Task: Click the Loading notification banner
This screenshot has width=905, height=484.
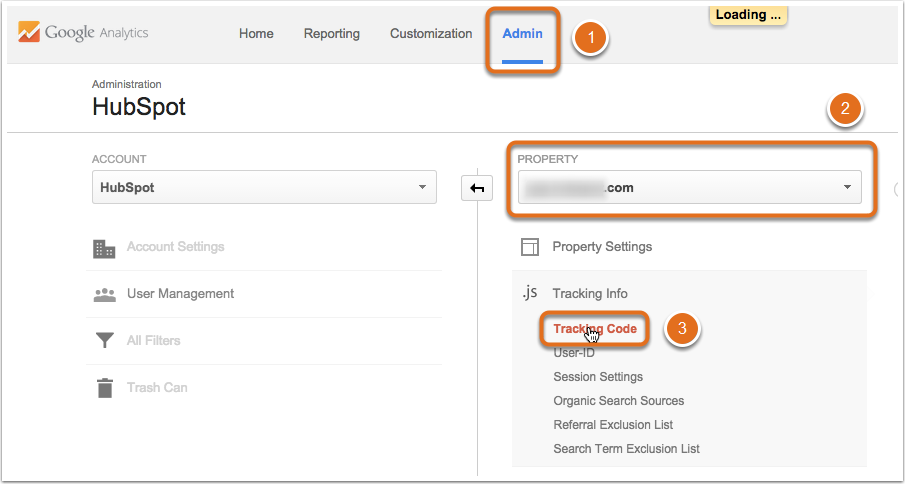Action: click(748, 15)
